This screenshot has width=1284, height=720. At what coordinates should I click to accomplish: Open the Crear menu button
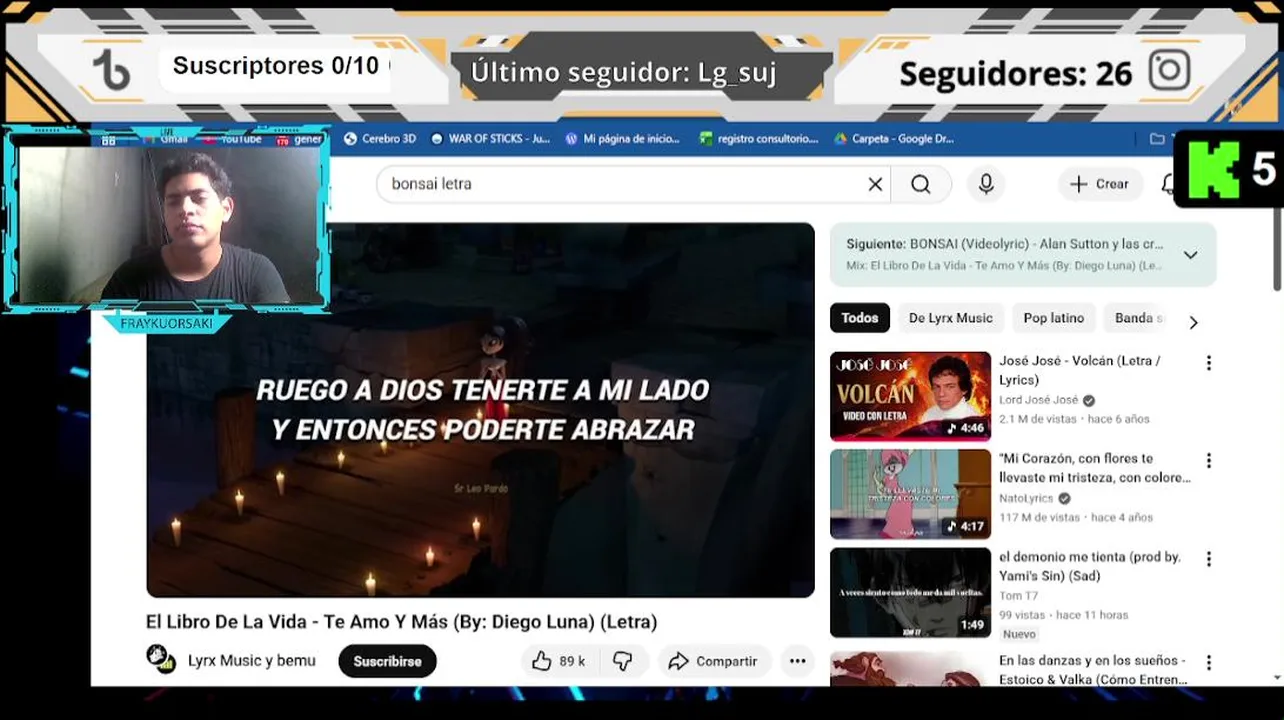[x=1100, y=184]
